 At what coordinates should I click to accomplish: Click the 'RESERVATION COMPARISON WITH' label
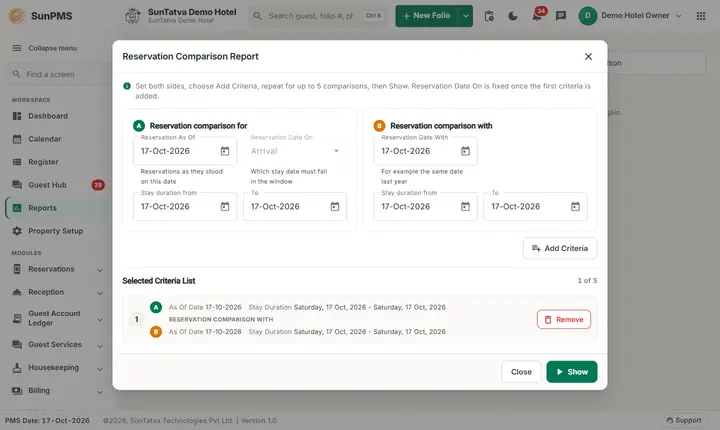coord(221,319)
